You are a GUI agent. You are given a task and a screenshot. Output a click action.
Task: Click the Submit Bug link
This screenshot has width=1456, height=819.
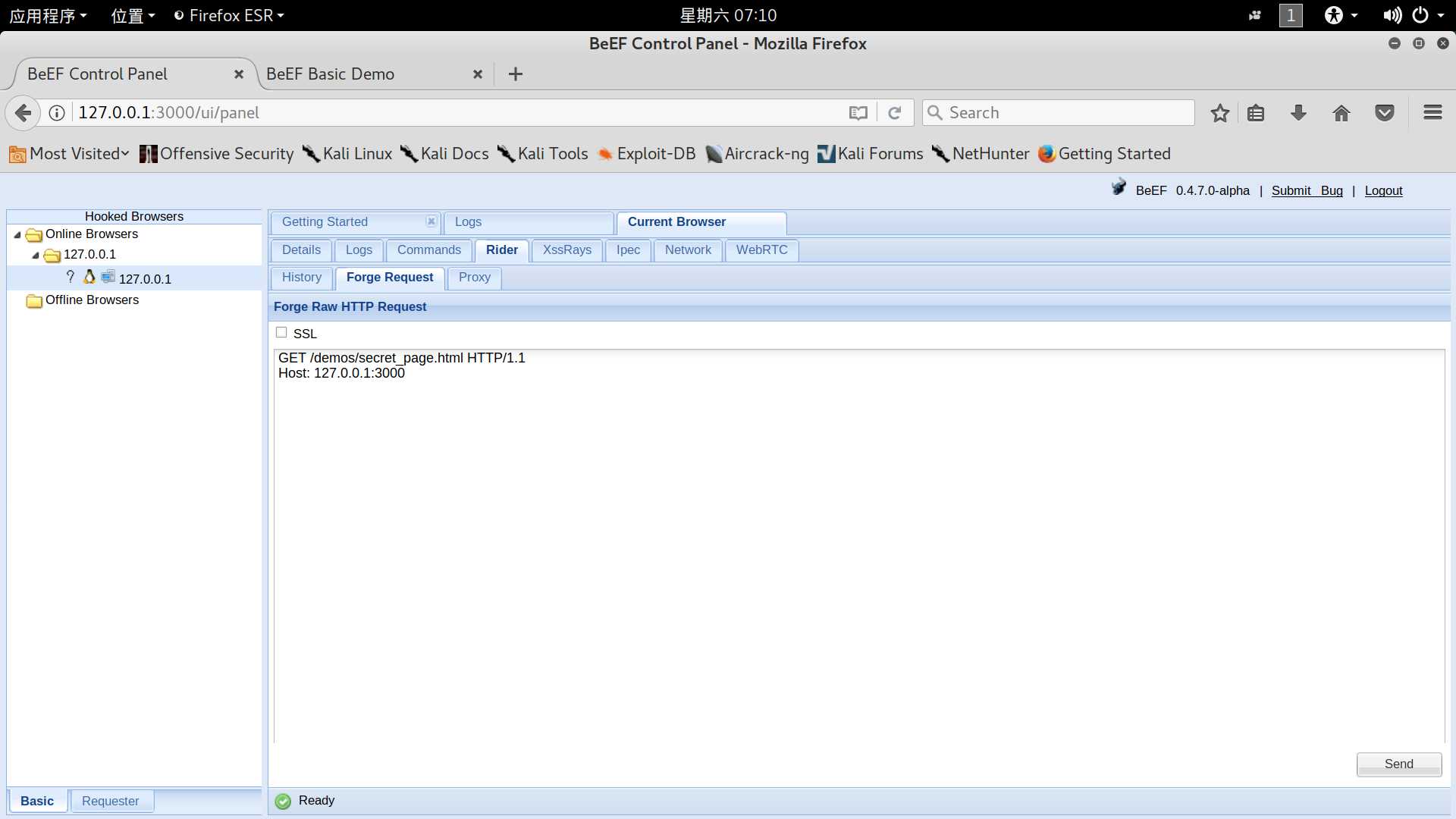pyautogui.click(x=1307, y=190)
